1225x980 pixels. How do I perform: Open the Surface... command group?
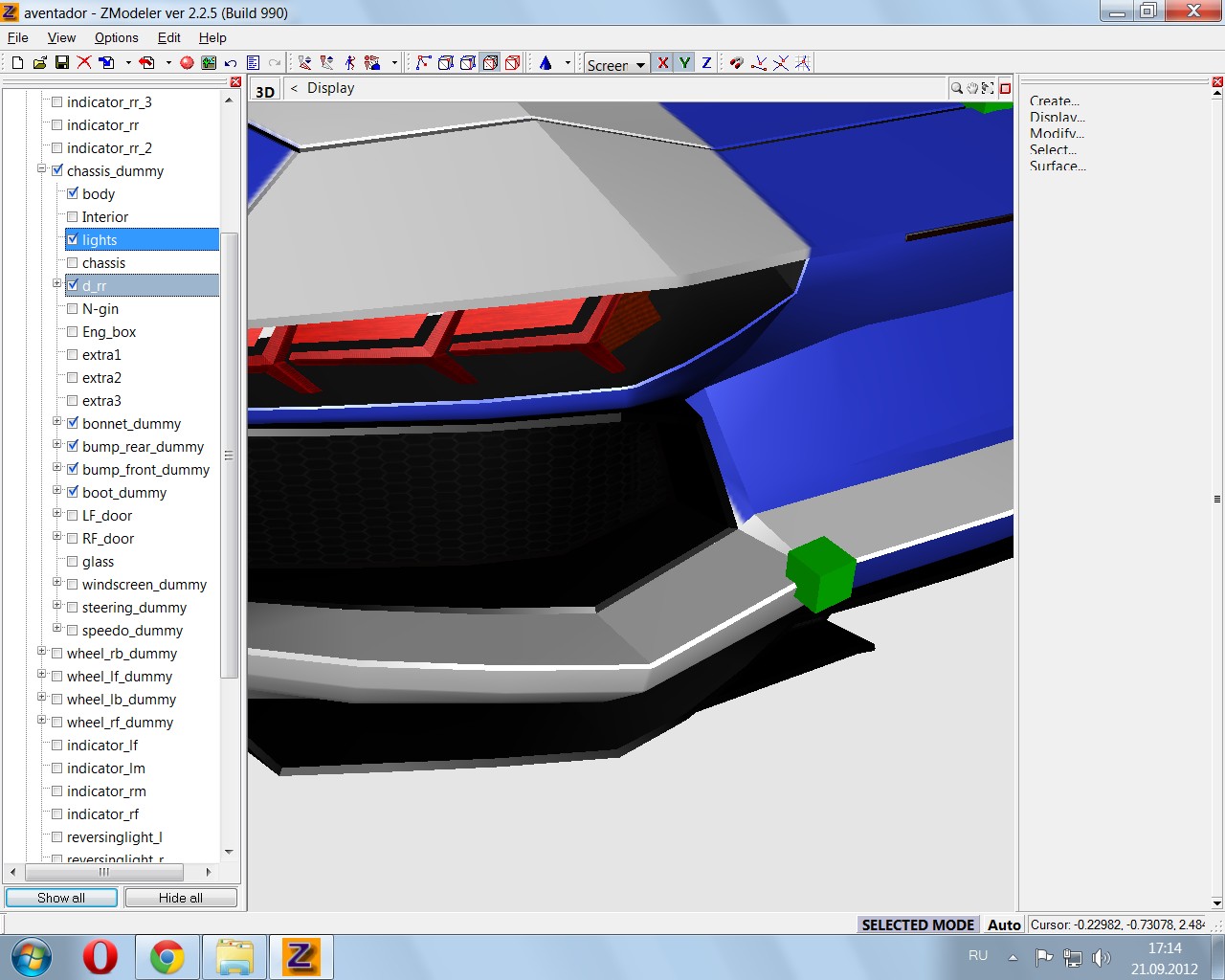[x=1058, y=166]
